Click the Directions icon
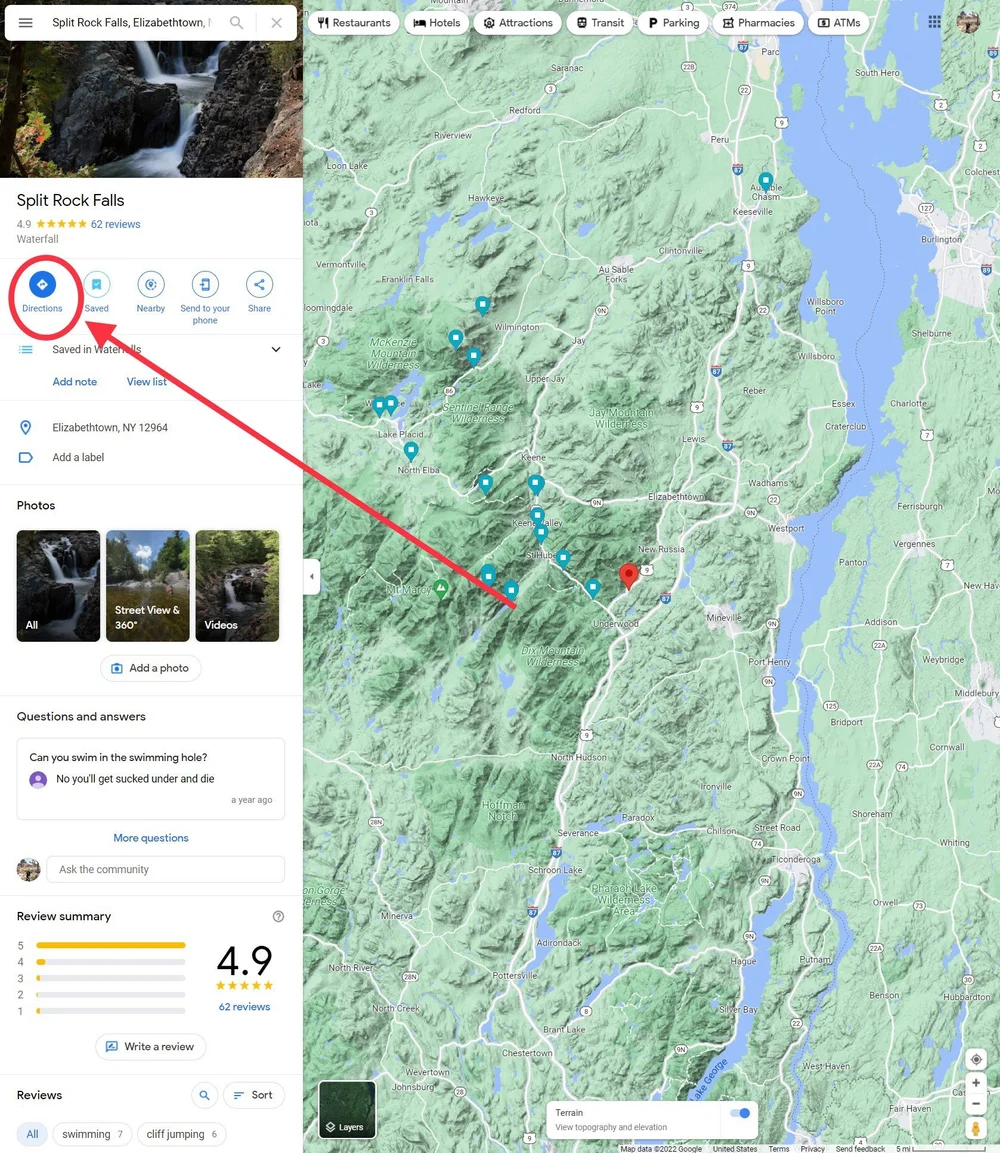The image size is (1000, 1153). coord(42,285)
